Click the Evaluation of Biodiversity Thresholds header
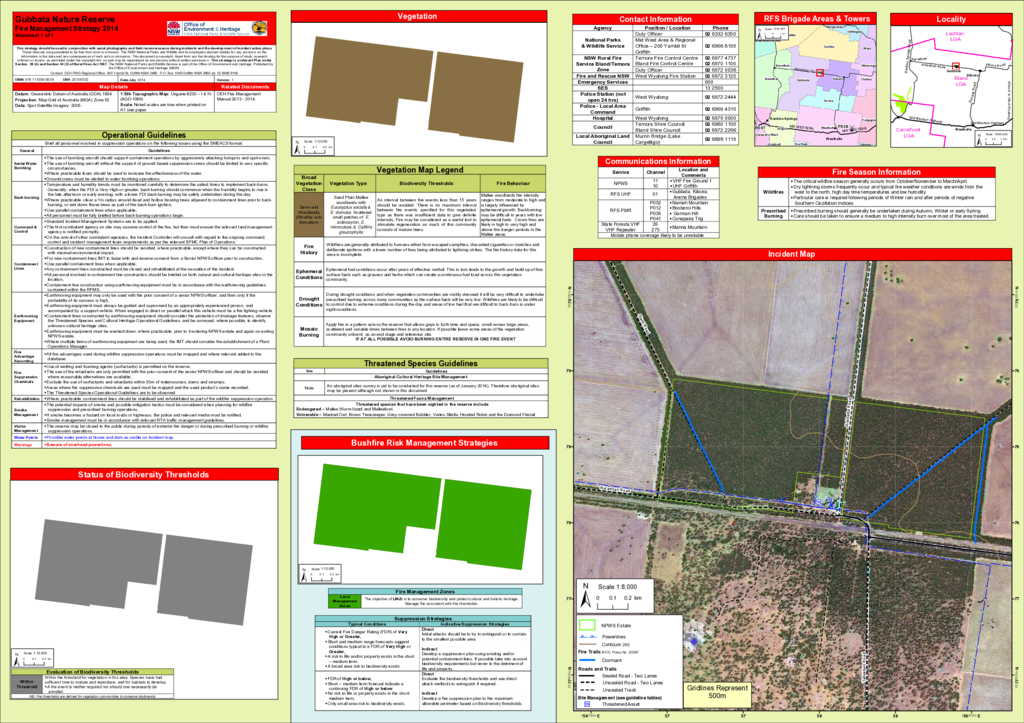Image resolution: width=1024 pixels, height=723 pixels. pos(93,671)
